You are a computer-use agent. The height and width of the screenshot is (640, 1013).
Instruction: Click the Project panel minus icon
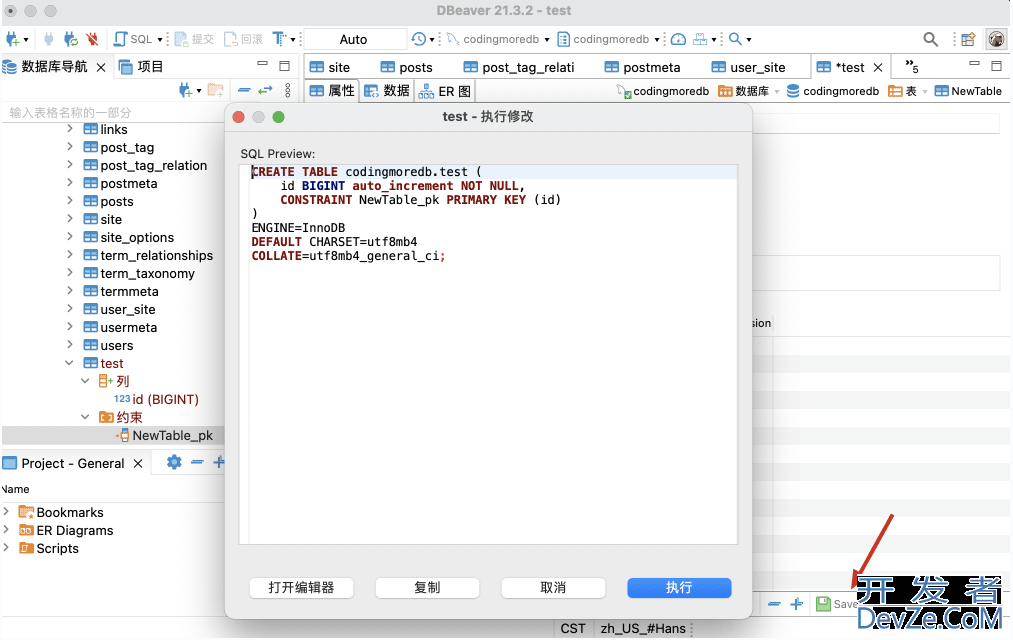coord(197,462)
